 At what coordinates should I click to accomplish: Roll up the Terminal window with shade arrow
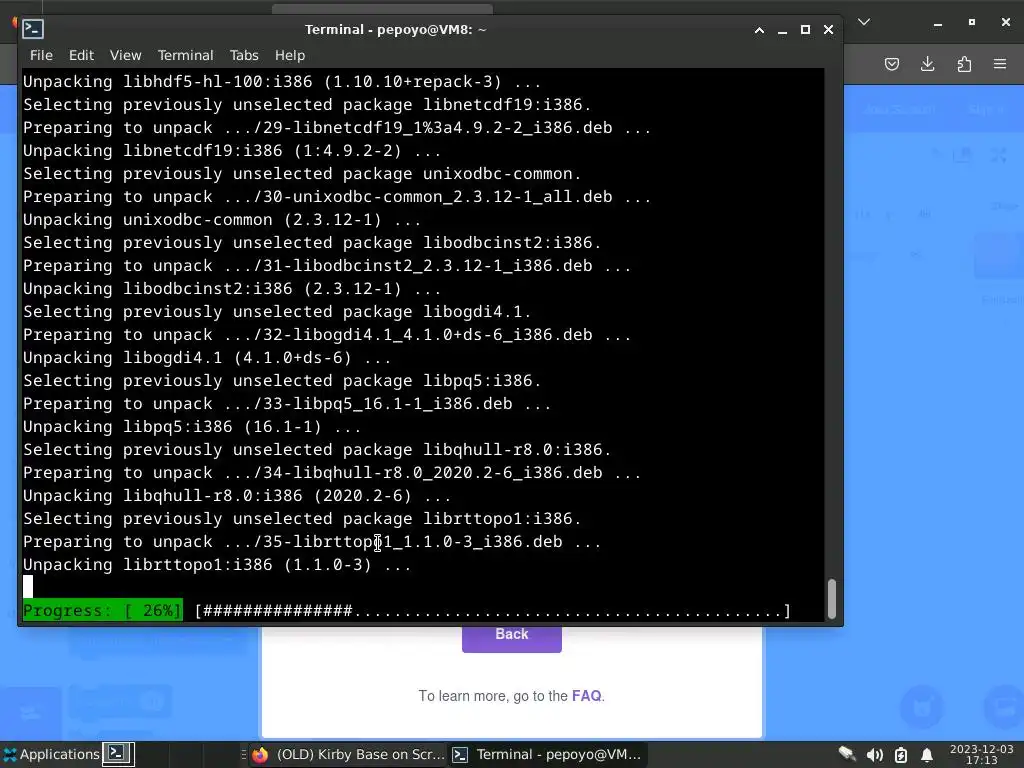coord(760,30)
